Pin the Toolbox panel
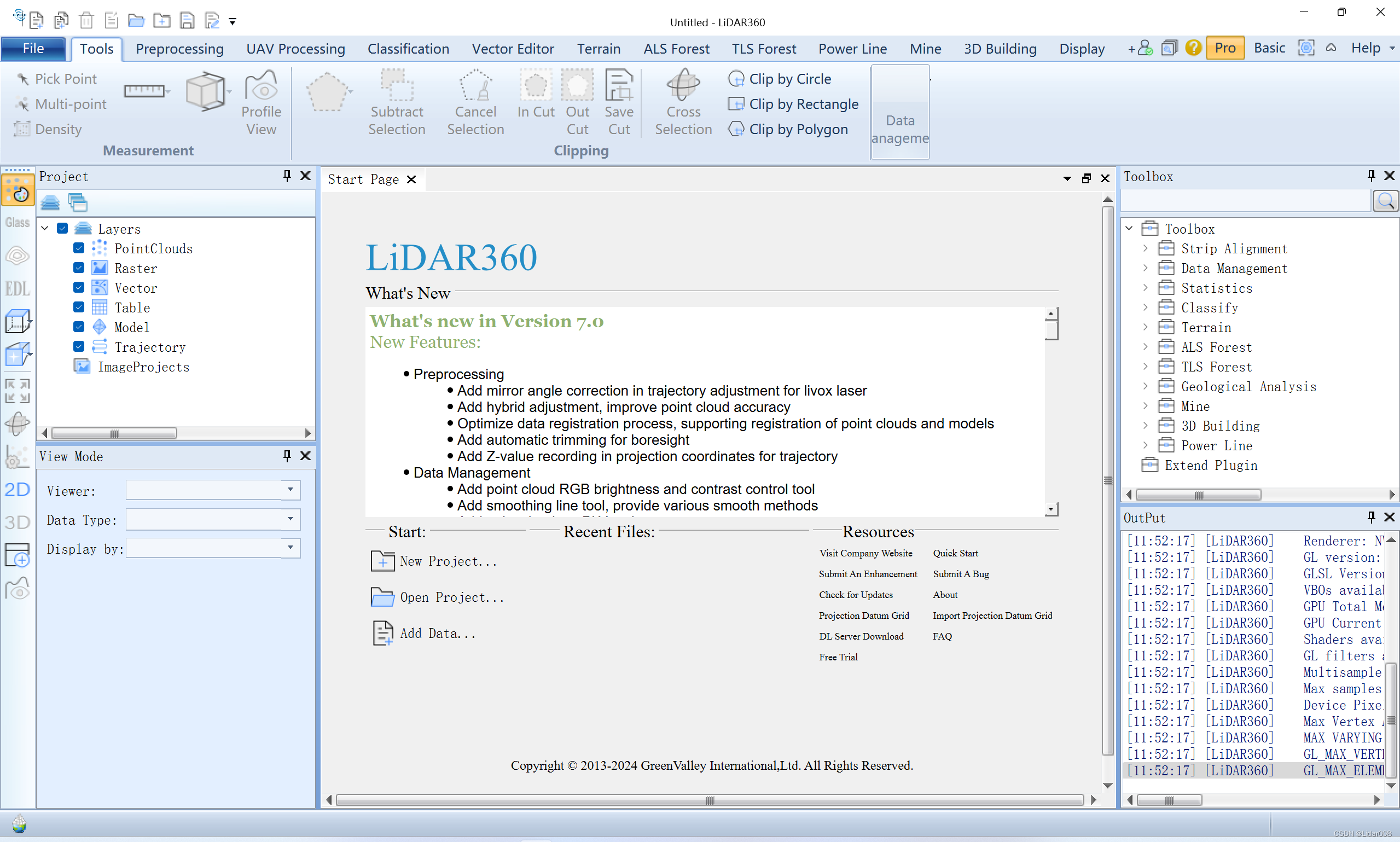The image size is (1400, 842). click(1370, 176)
